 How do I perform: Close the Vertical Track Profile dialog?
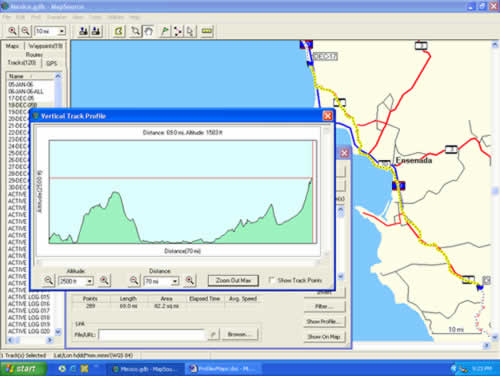328,116
